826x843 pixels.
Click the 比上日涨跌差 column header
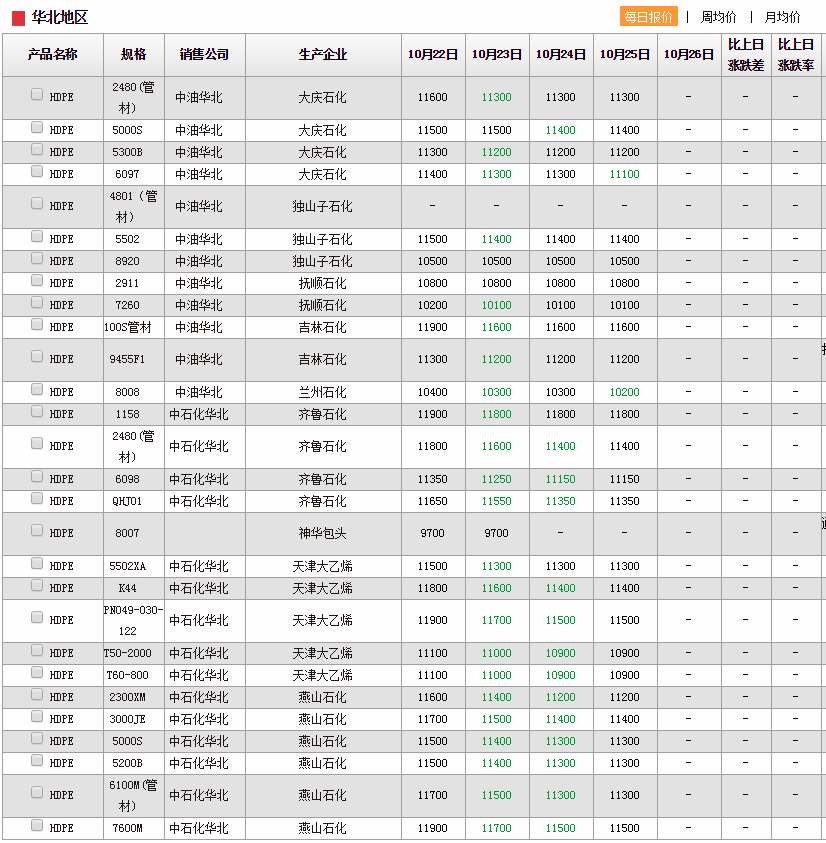745,54
